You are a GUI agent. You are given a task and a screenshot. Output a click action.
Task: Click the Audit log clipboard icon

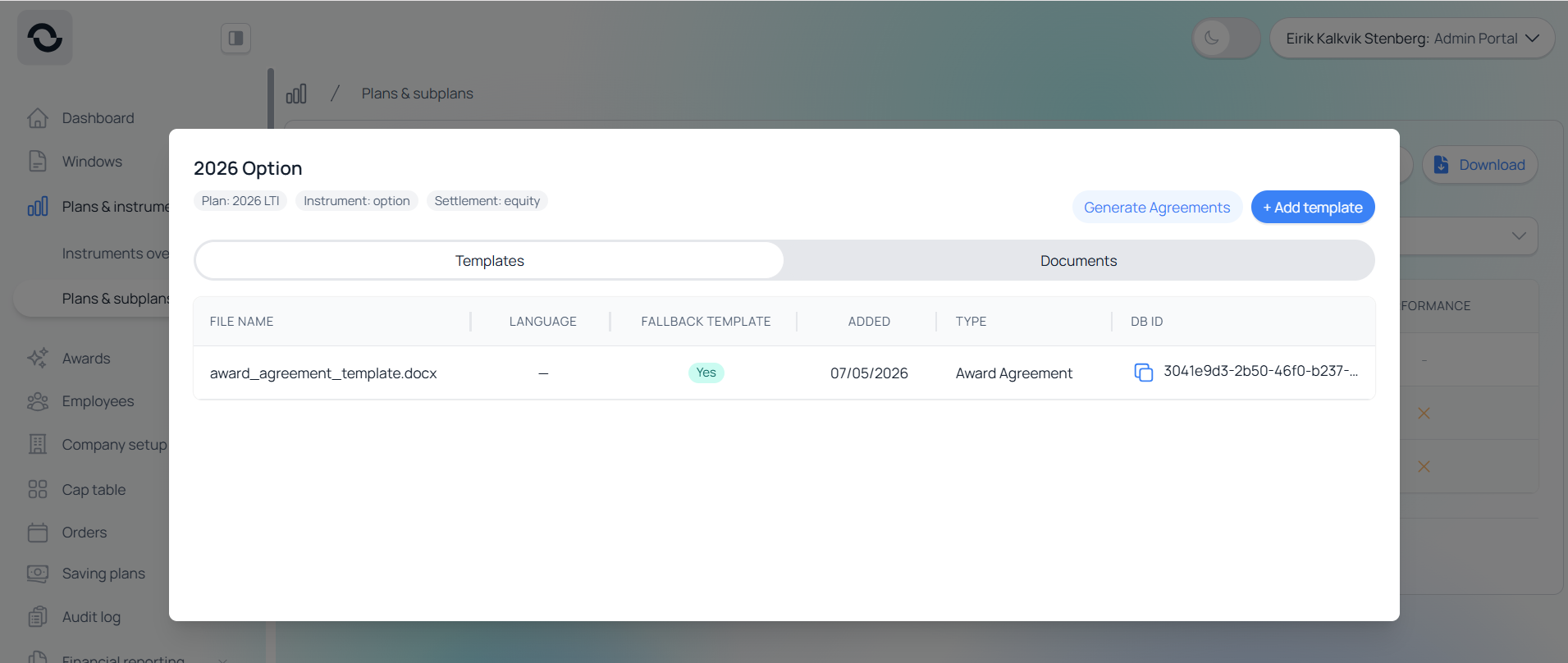pyautogui.click(x=38, y=616)
